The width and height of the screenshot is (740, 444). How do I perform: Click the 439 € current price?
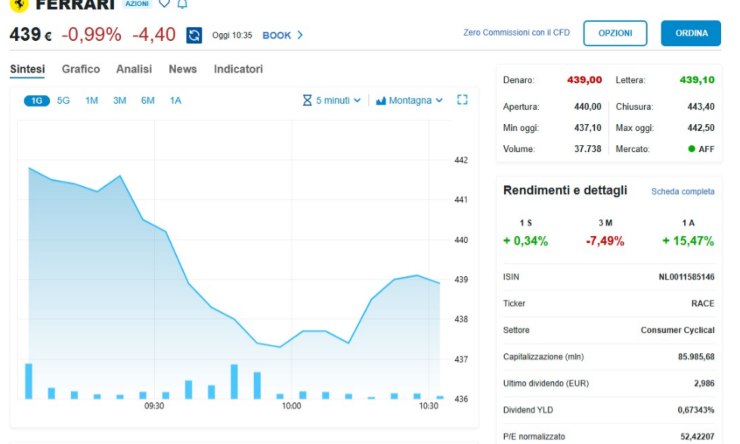coord(31,34)
